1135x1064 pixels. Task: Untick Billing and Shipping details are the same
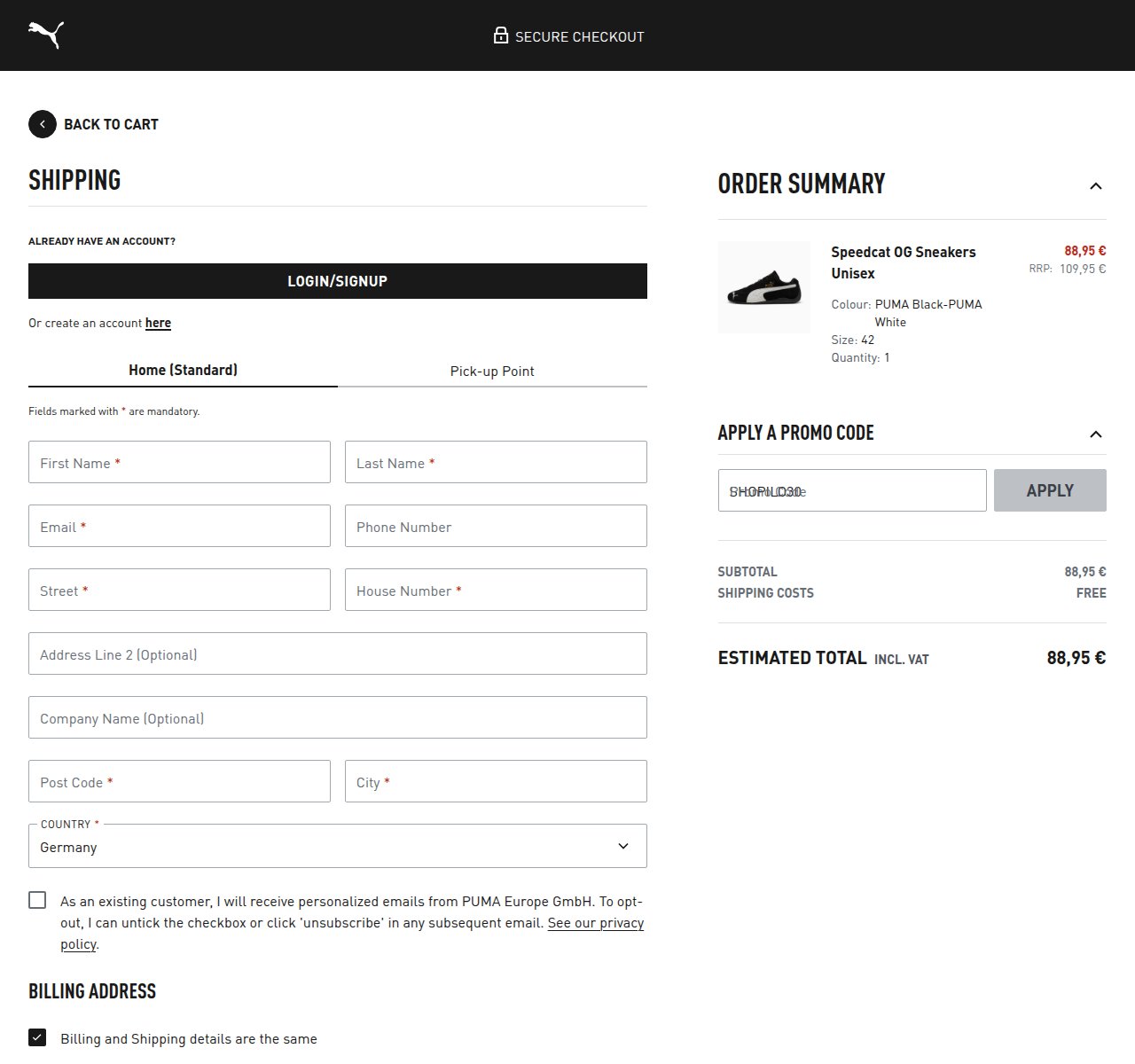[37, 1037]
